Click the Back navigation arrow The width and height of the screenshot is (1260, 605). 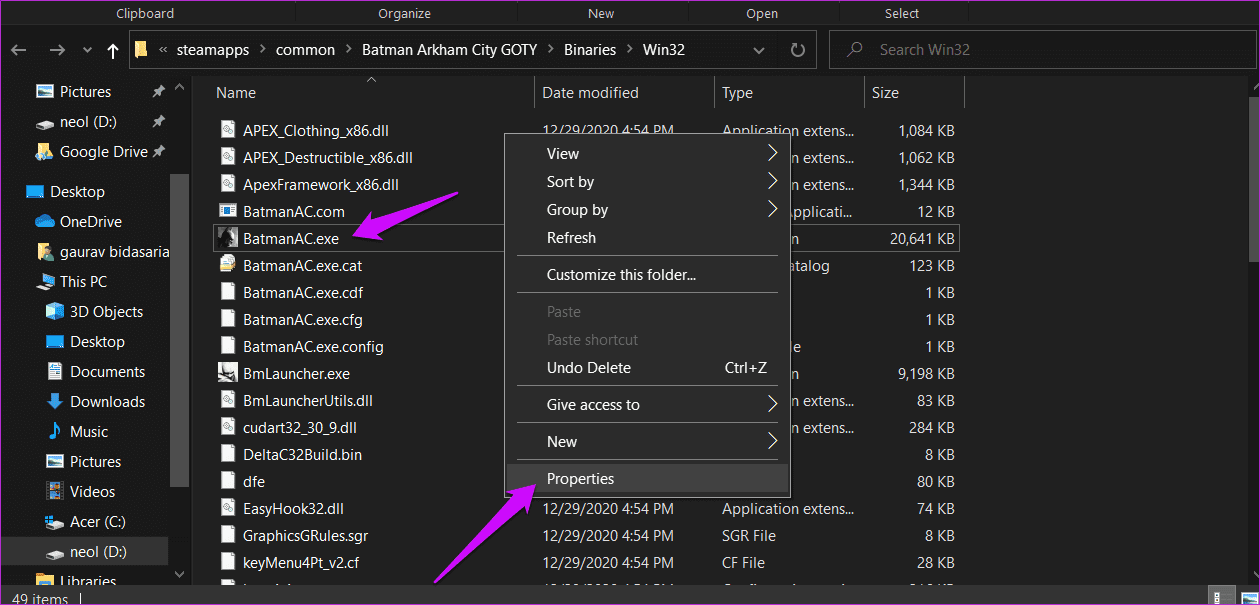pyautogui.click(x=19, y=50)
